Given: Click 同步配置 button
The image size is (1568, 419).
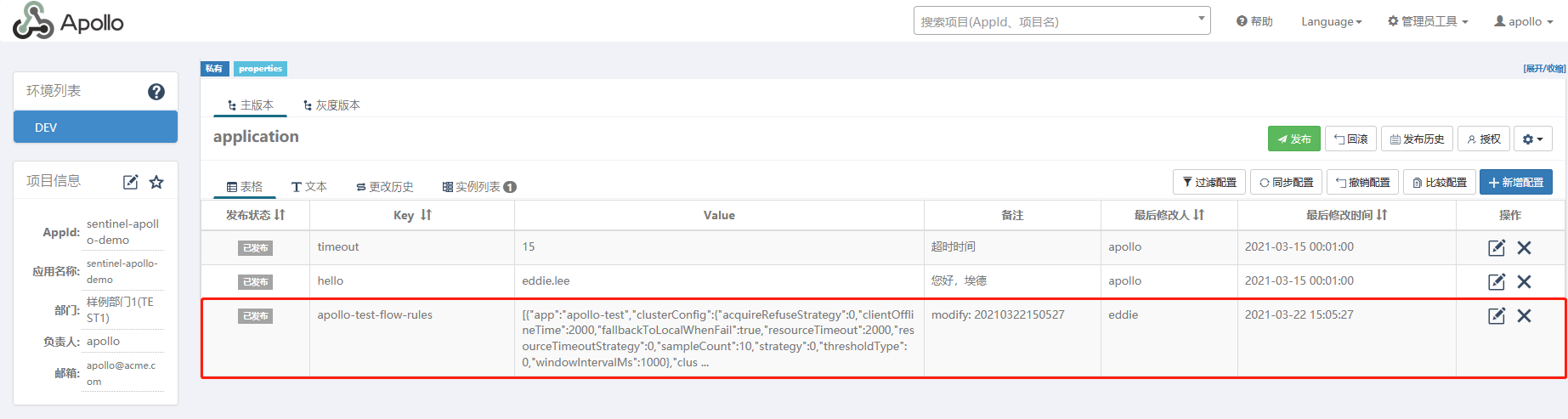Looking at the screenshot, I should [x=1287, y=182].
